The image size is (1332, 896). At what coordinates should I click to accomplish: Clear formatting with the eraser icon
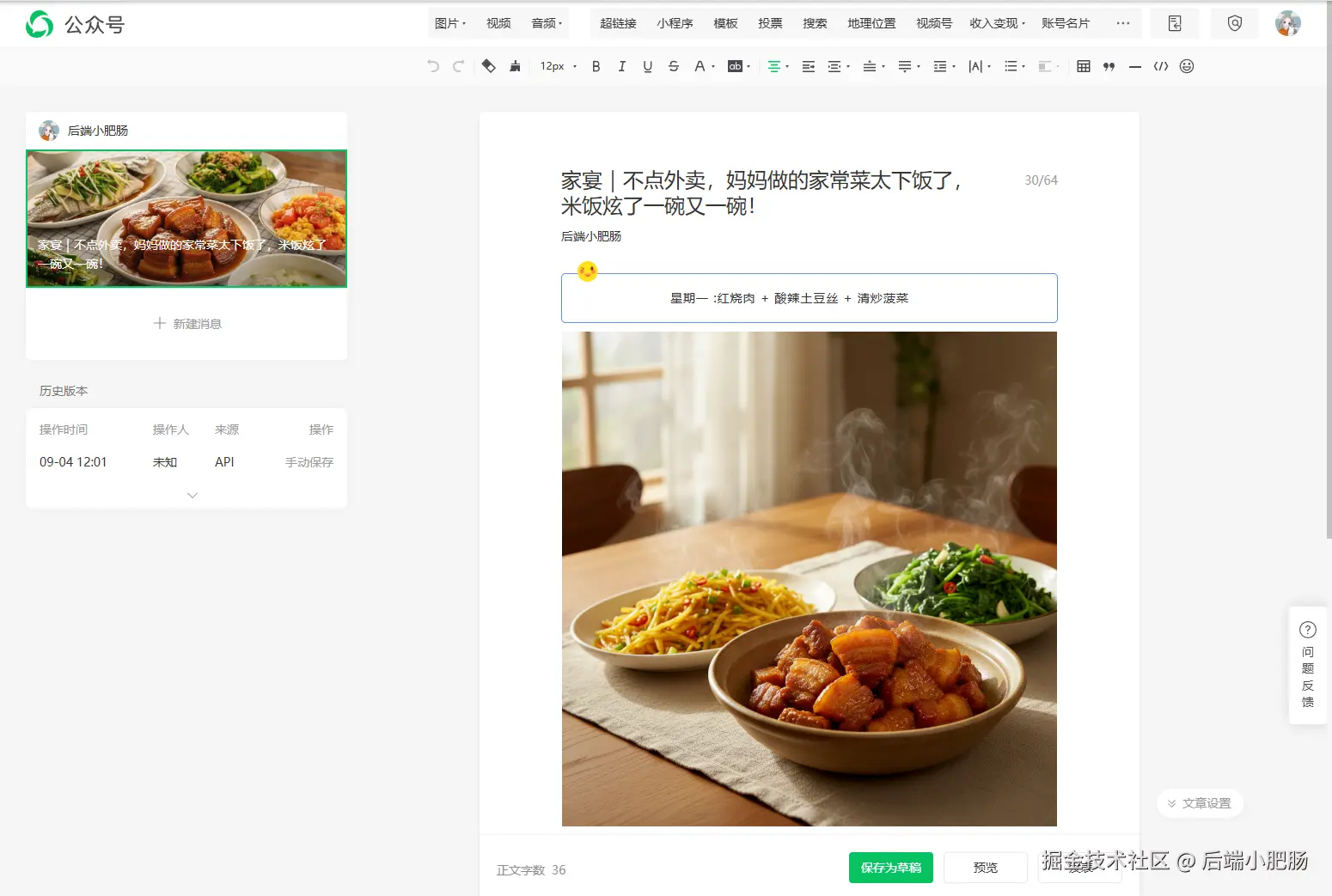coord(488,66)
